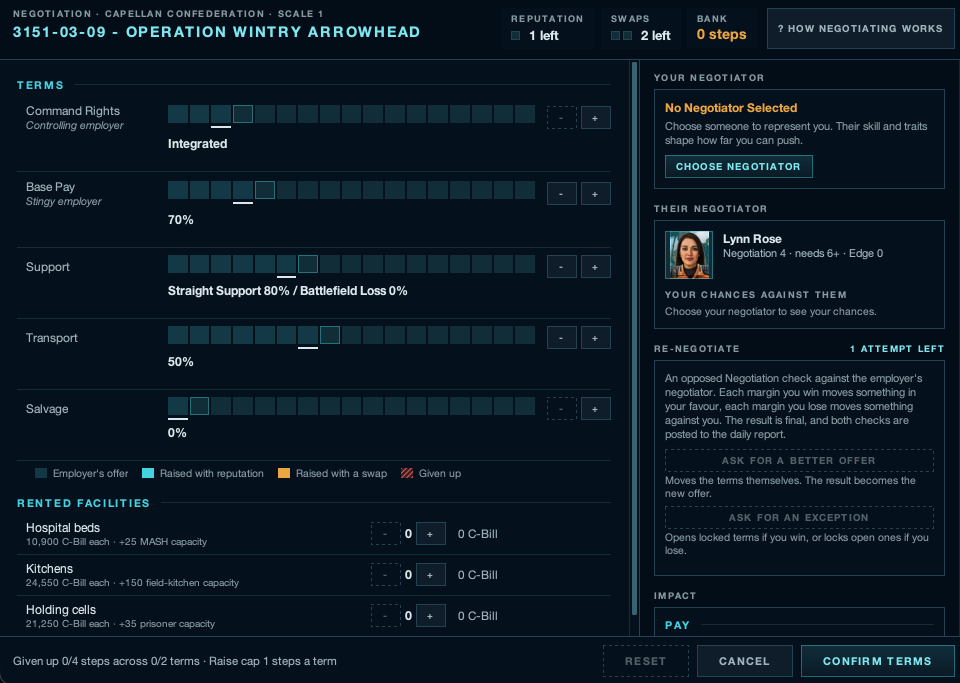Viewport: 960px width, 683px height.
Task: Click the Hospital beds 0 C-Bill total
Action: pos(478,534)
